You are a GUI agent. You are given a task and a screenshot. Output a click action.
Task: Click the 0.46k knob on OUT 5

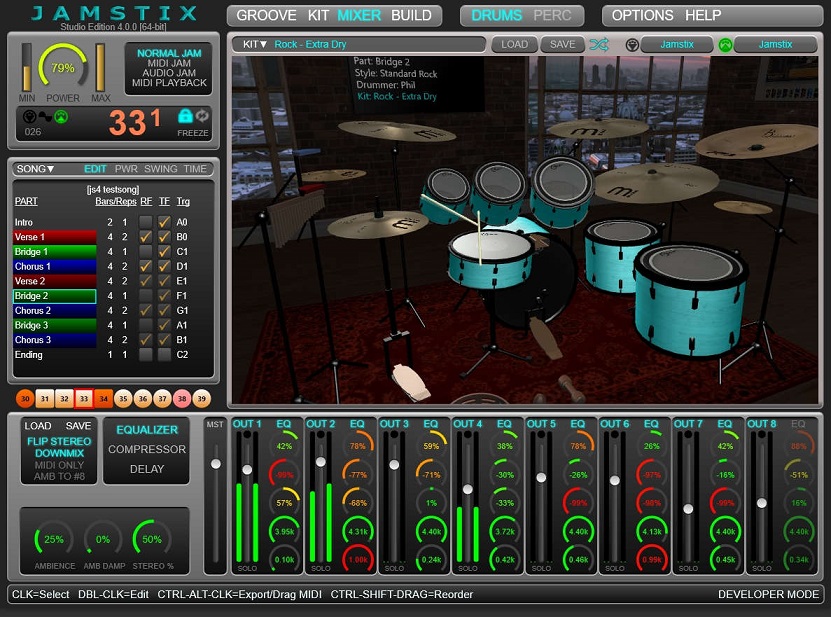pyautogui.click(x=578, y=559)
